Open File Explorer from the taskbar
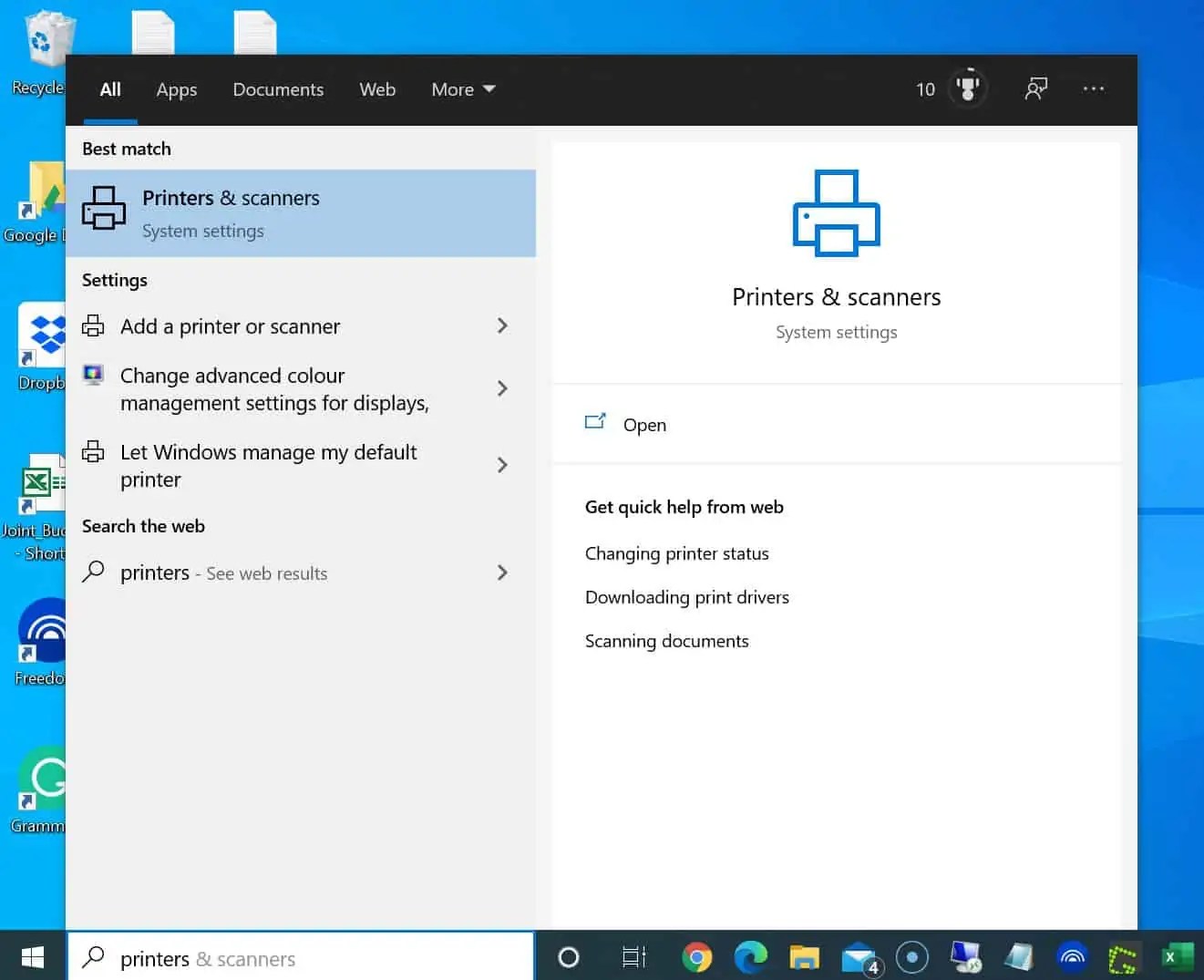Viewport: 1204px width, 980px height. tap(805, 957)
